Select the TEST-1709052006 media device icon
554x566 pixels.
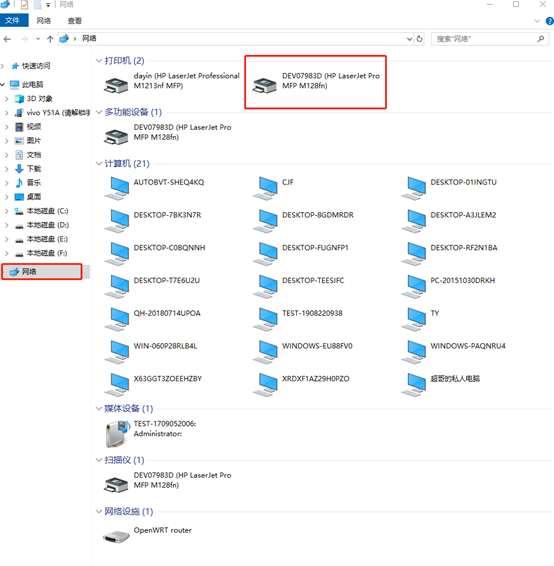point(118,434)
